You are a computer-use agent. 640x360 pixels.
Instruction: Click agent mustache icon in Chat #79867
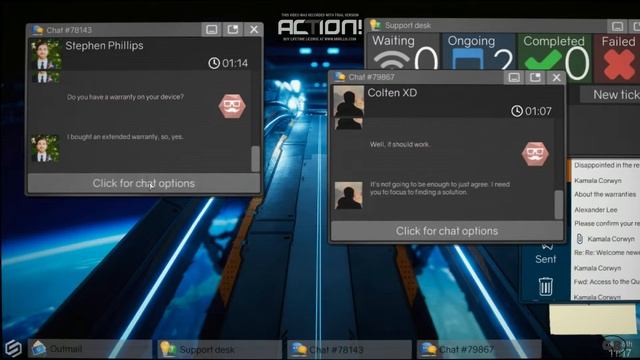(535, 154)
